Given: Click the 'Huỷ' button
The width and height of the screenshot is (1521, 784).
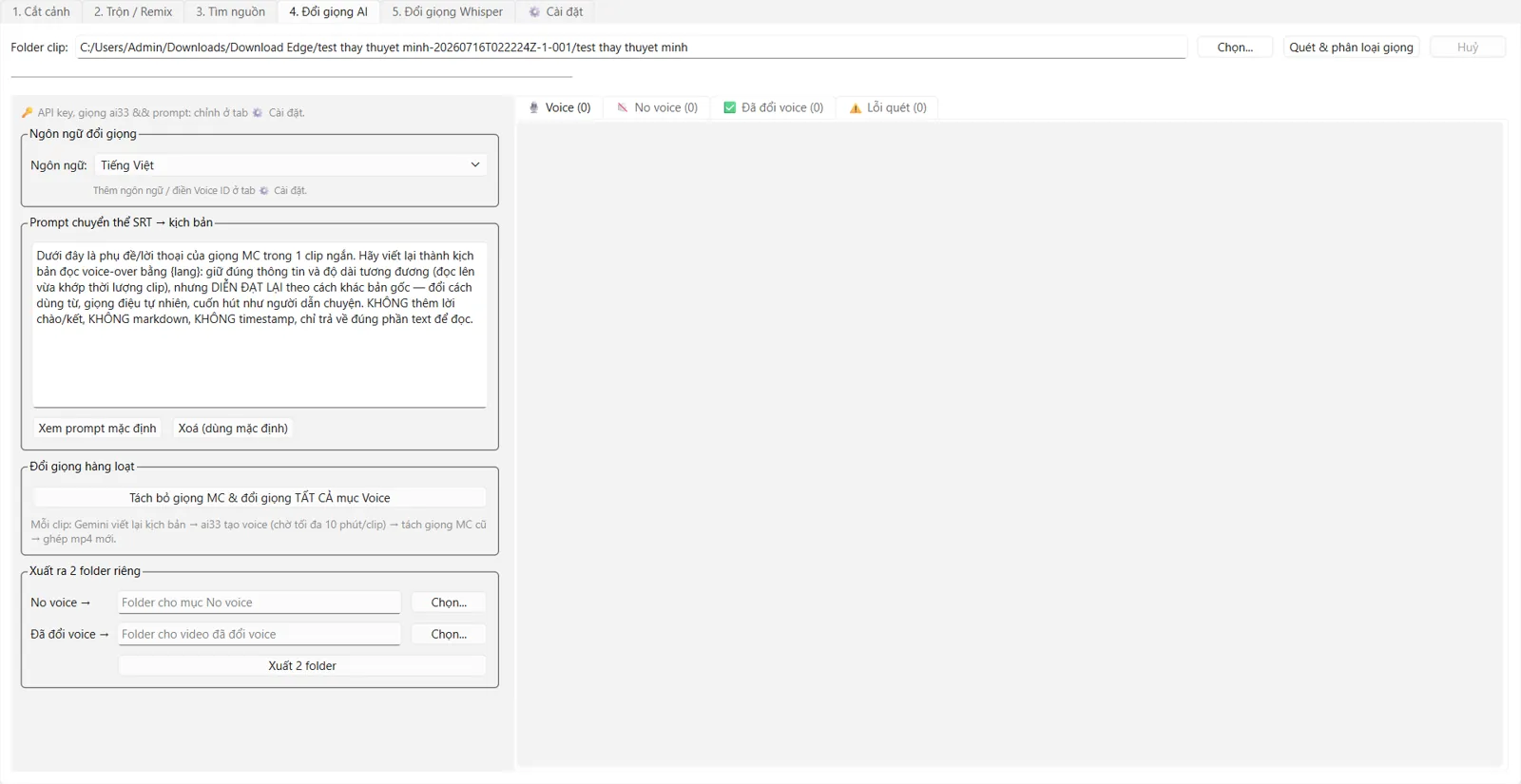Looking at the screenshot, I should click(x=1467, y=48).
